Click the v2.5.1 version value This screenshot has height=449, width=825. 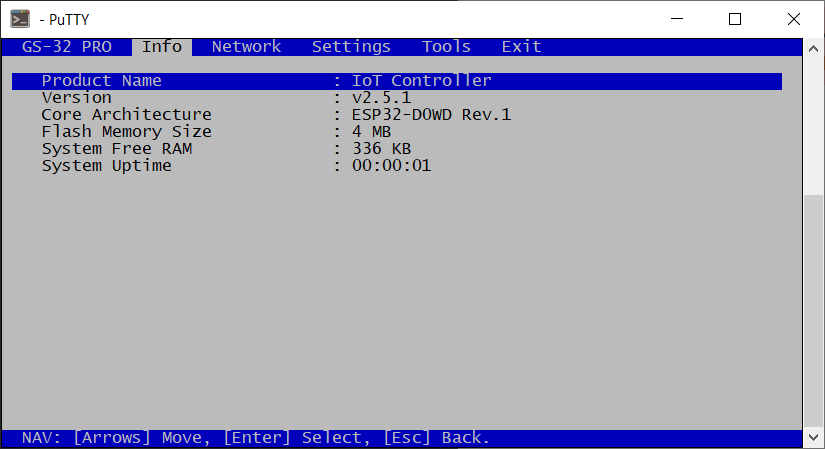click(x=381, y=98)
